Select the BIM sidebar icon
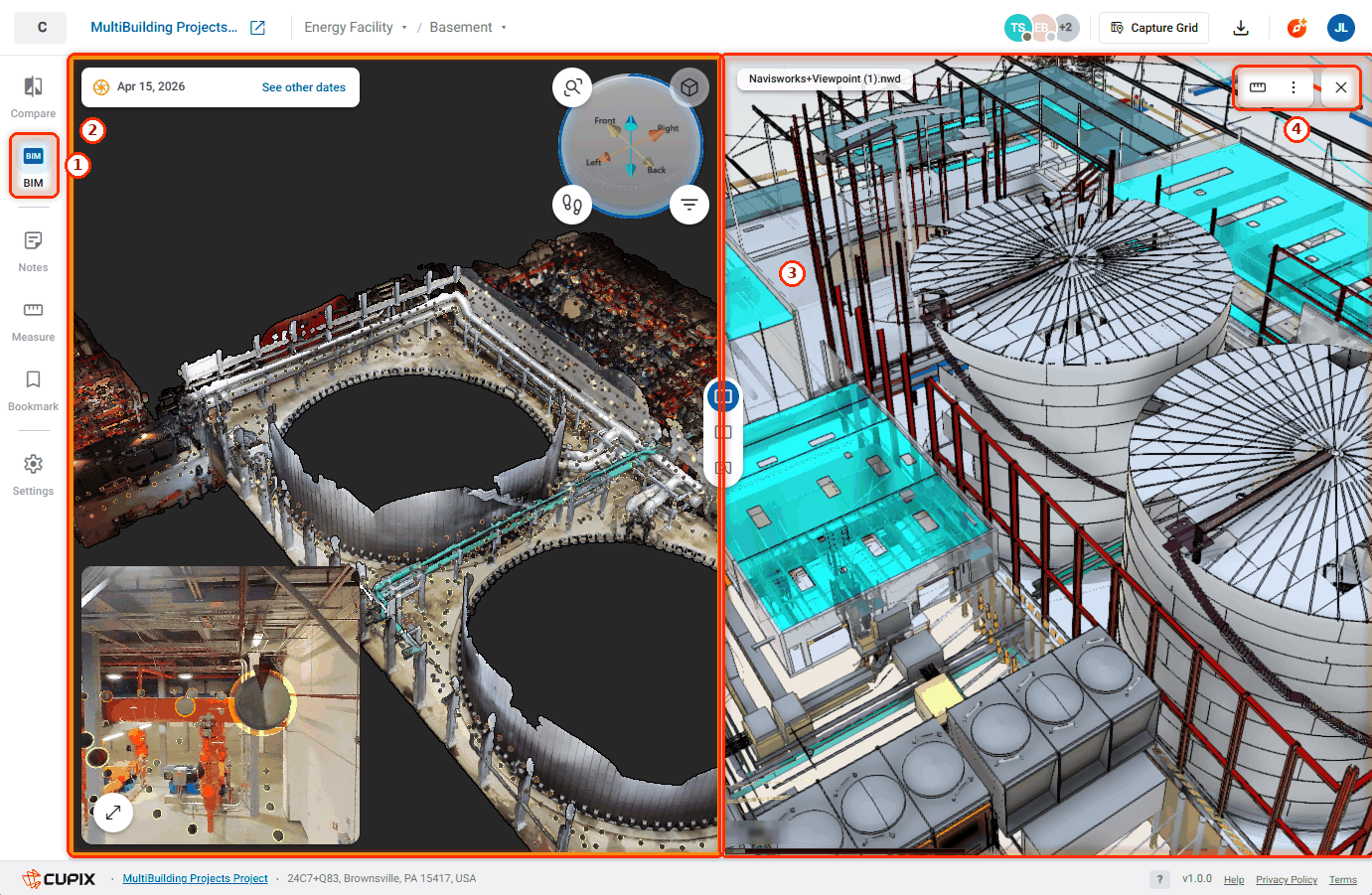The width and height of the screenshot is (1372, 895). (34, 166)
